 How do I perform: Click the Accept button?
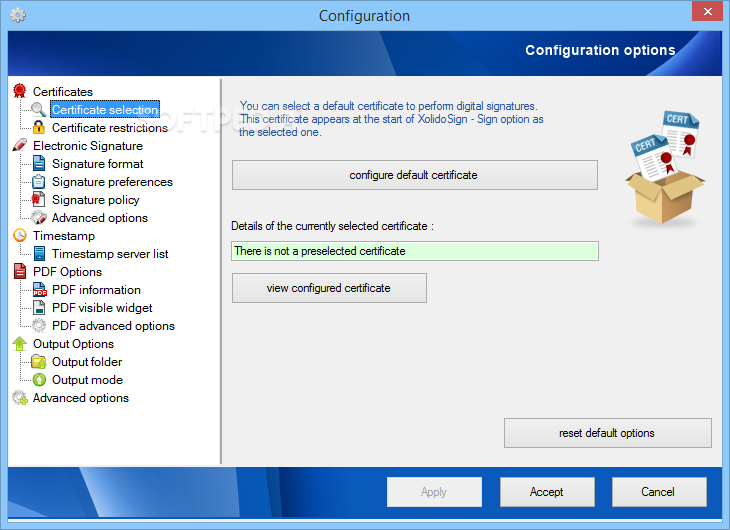point(547,491)
